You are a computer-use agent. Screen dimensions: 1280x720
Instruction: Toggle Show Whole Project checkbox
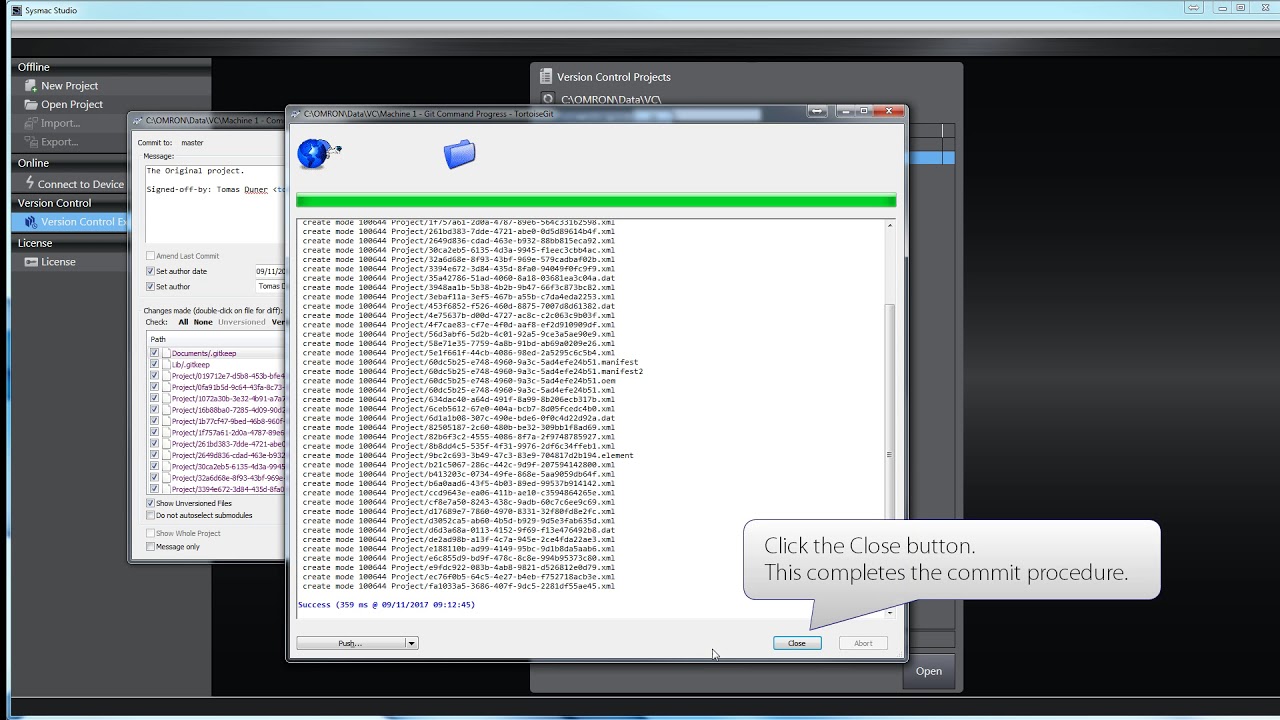click(x=151, y=534)
